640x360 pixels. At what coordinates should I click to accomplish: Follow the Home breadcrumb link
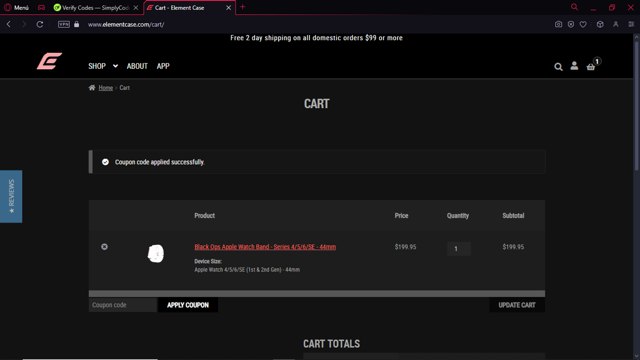pyautogui.click(x=106, y=88)
